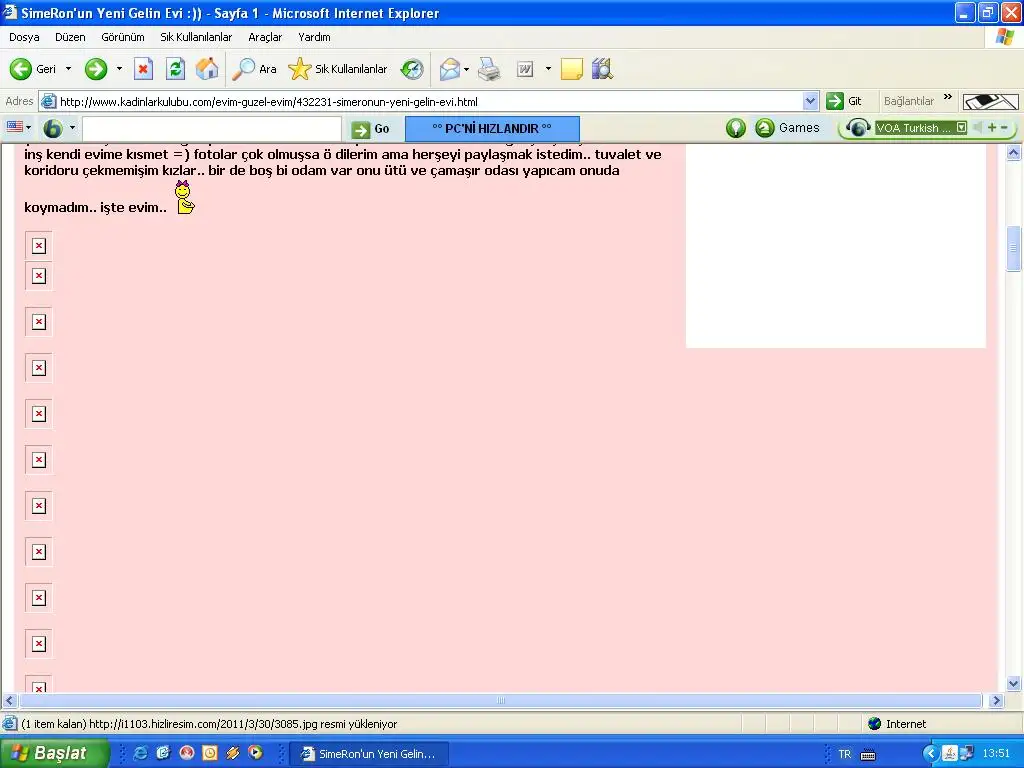
Task: Click the Mail envelope icon
Action: [449, 69]
